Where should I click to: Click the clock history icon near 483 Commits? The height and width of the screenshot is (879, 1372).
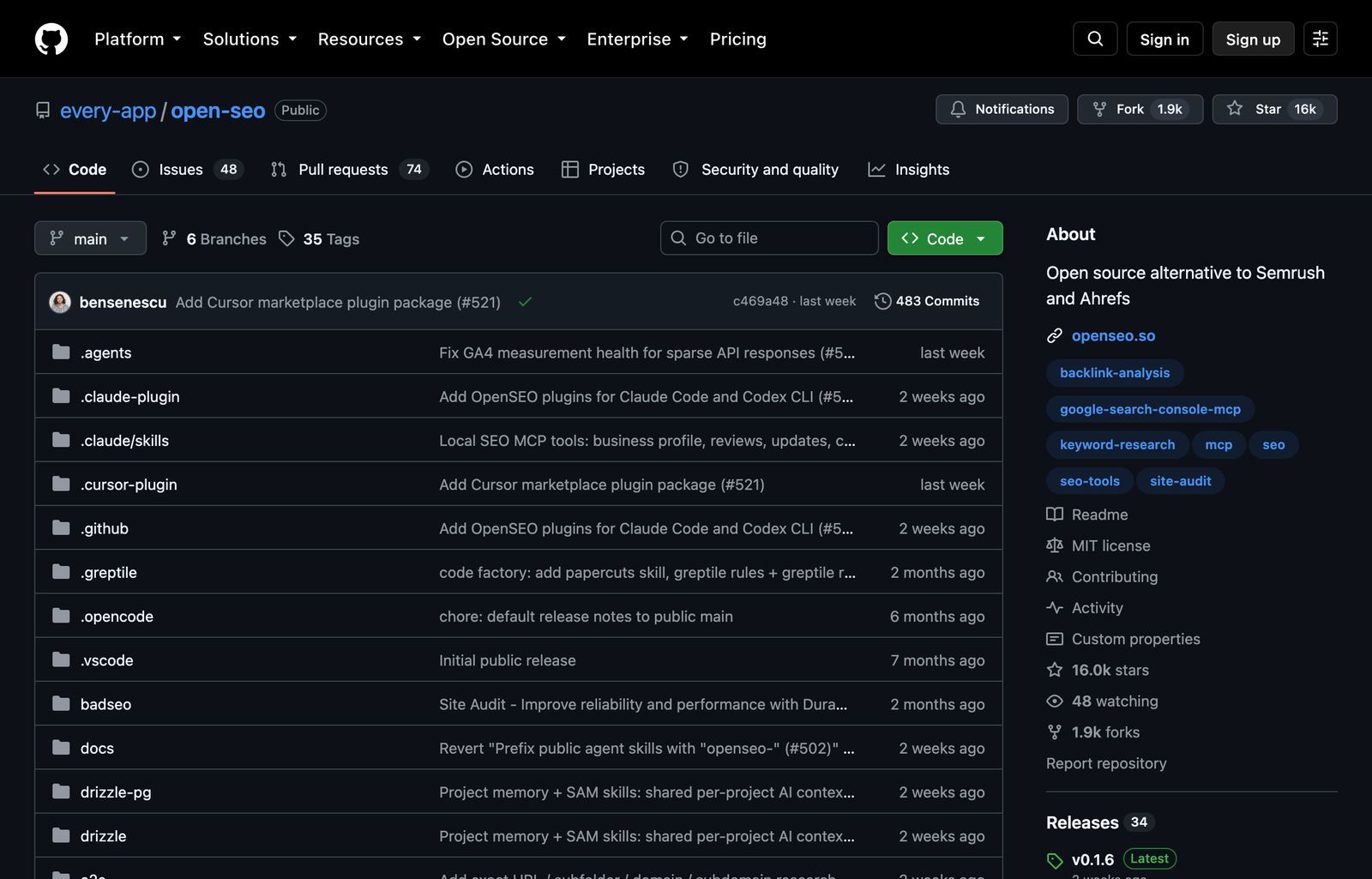[882, 301]
